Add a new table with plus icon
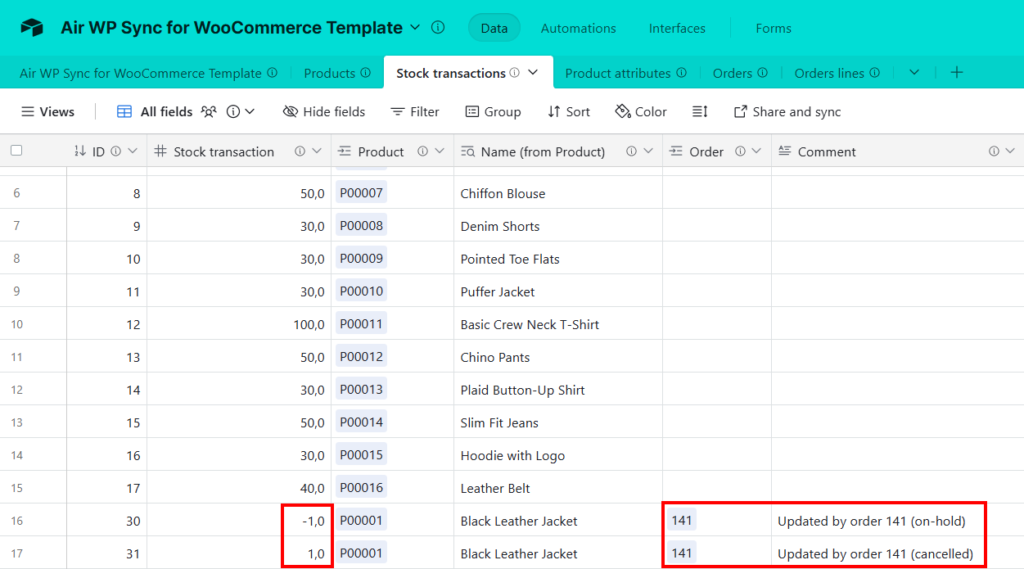Viewport: 1024px width, 569px height. pyautogui.click(x=957, y=73)
